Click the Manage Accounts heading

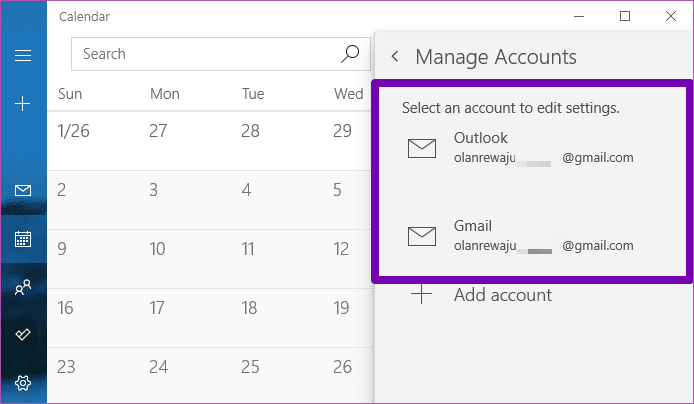coord(496,57)
